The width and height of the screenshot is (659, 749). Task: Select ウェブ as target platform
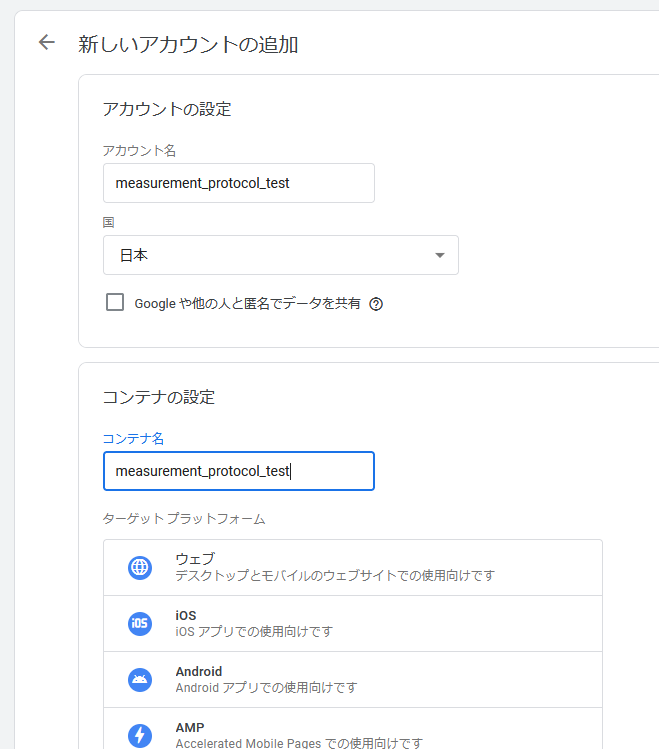353,567
